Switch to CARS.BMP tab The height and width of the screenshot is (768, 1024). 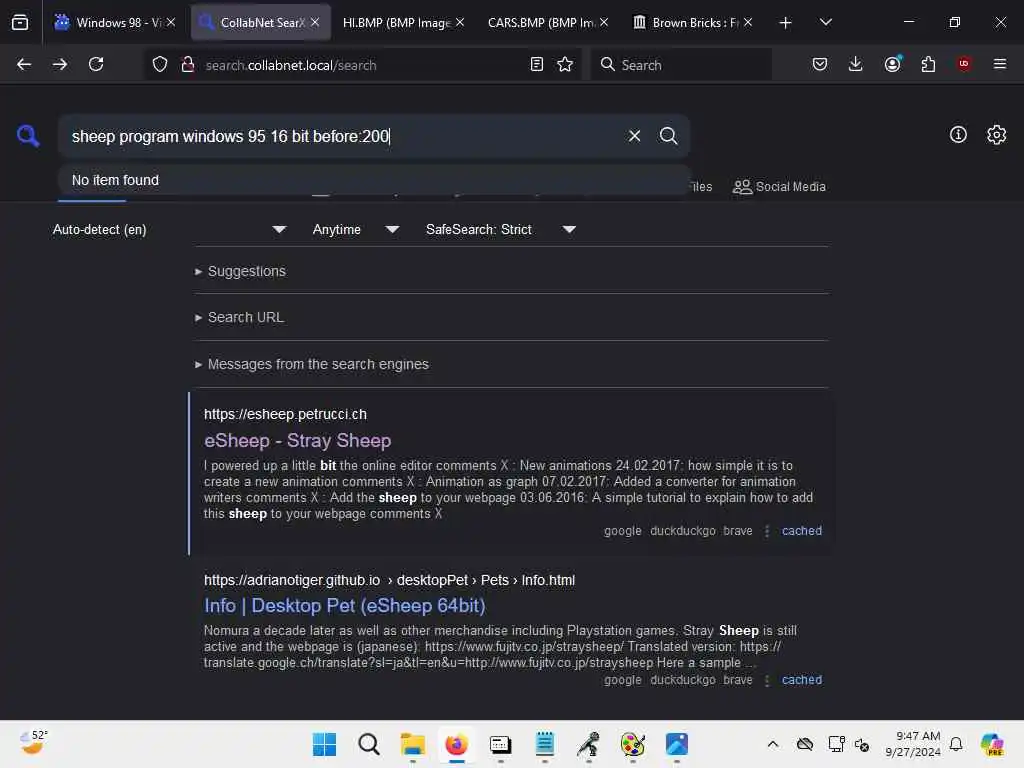point(541,23)
